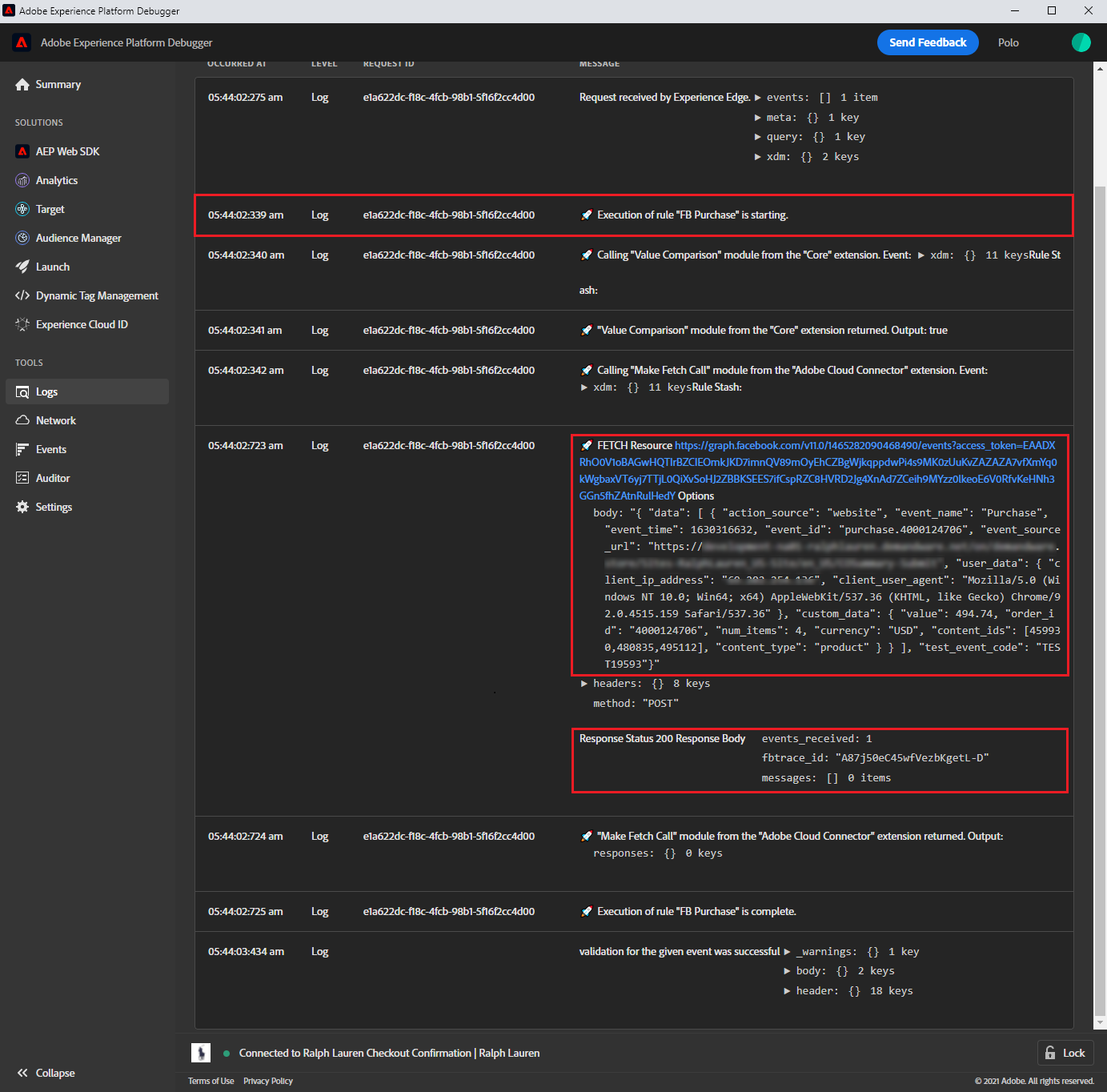
Task: Expand the query object node
Action: point(758,137)
